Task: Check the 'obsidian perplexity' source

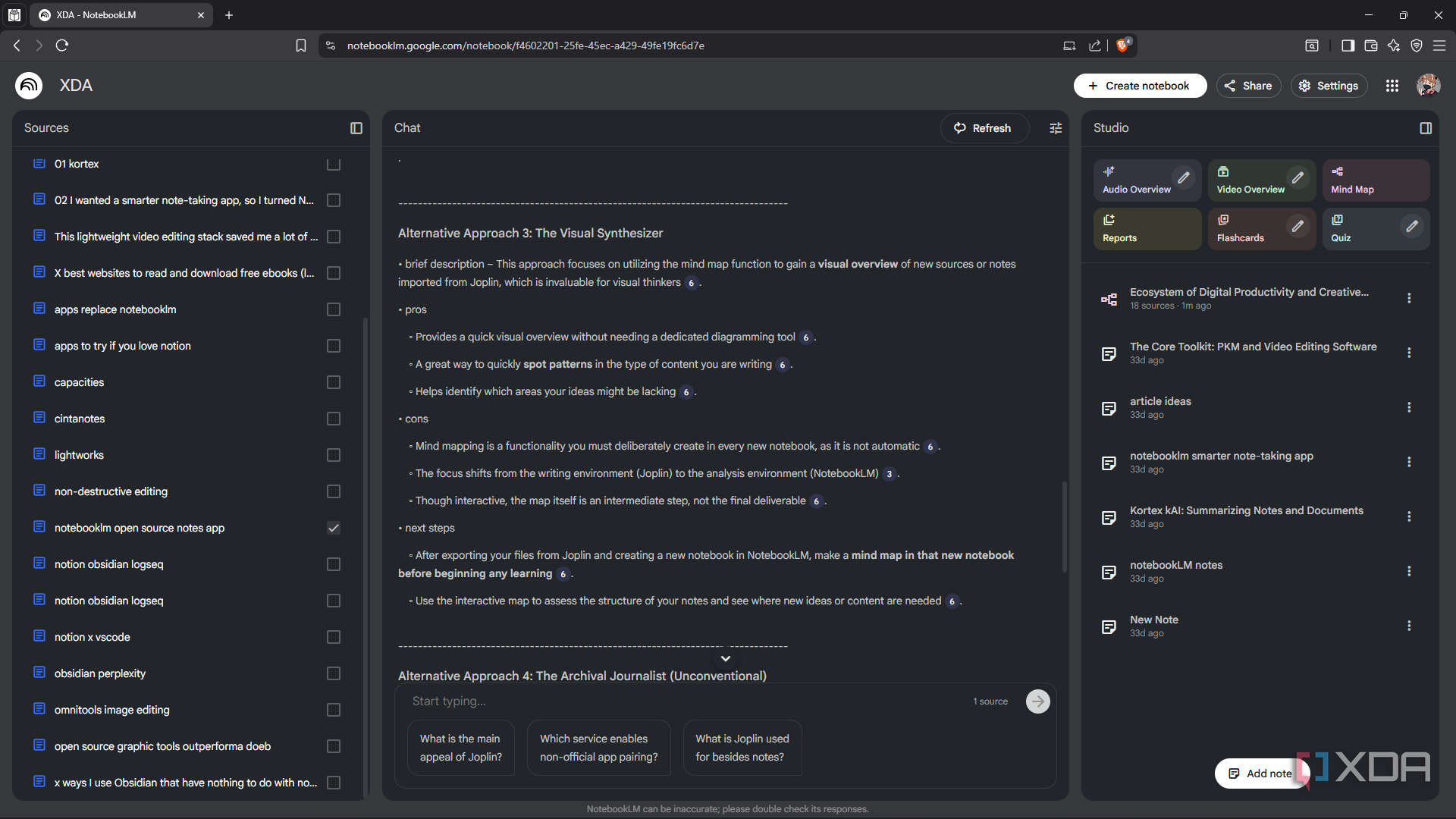Action: [334, 673]
